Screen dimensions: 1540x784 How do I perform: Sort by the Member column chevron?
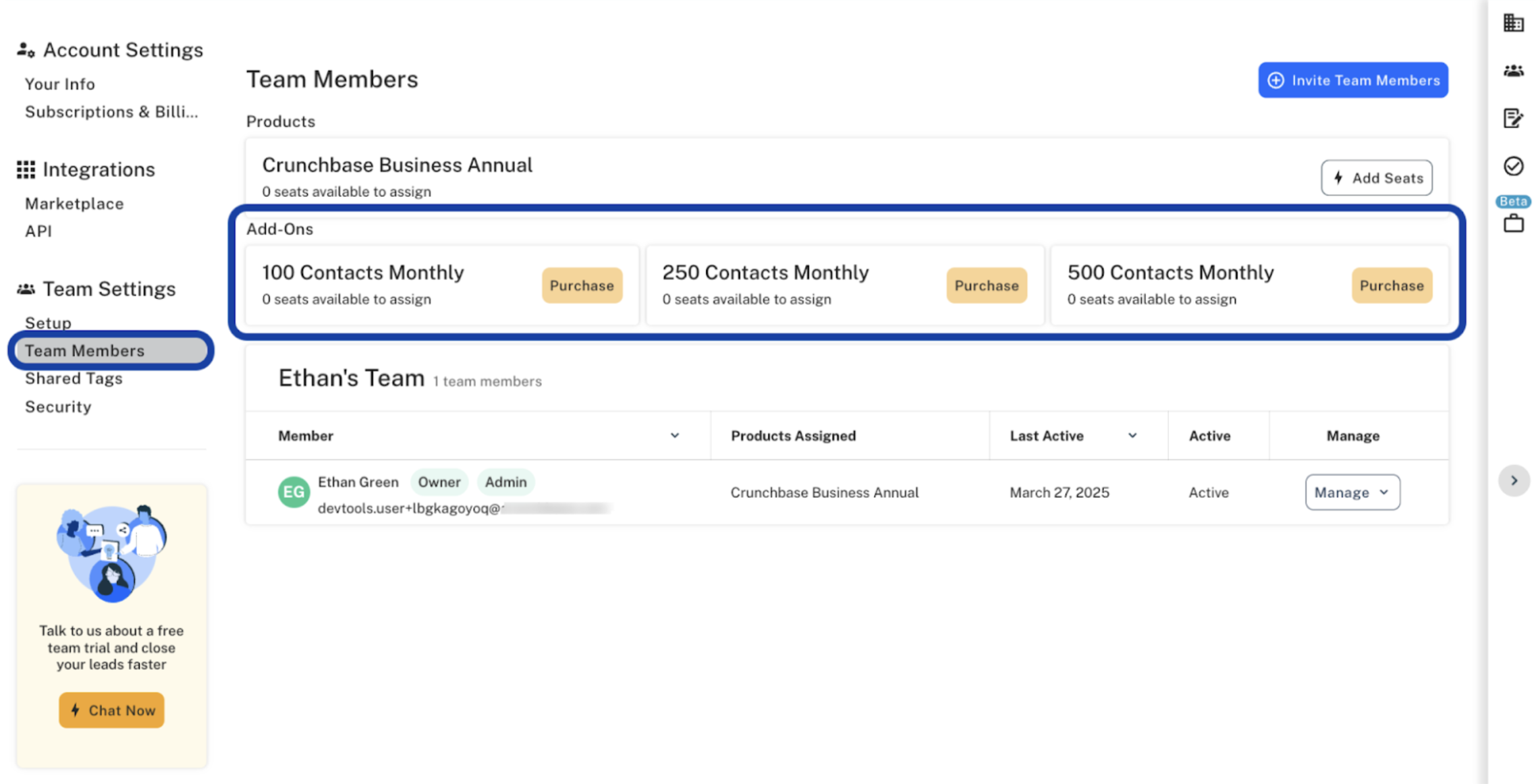click(x=674, y=435)
